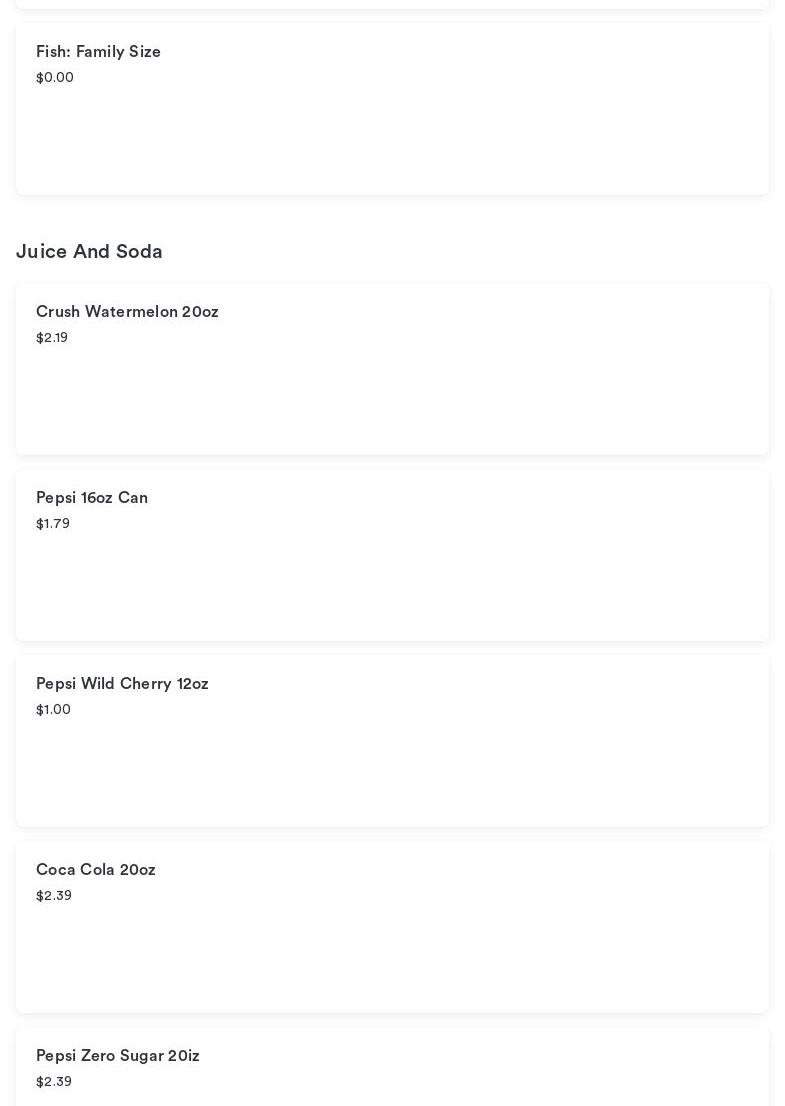
Task: Click the $2.19 price label
Action: coord(52,338)
